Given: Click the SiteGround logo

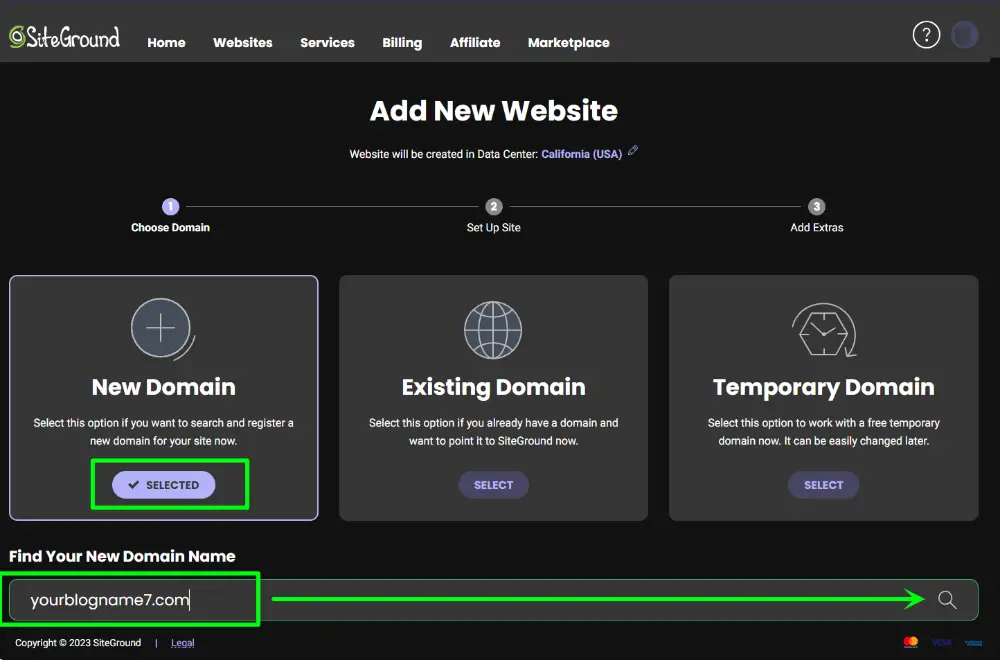Looking at the screenshot, I should (x=65, y=38).
